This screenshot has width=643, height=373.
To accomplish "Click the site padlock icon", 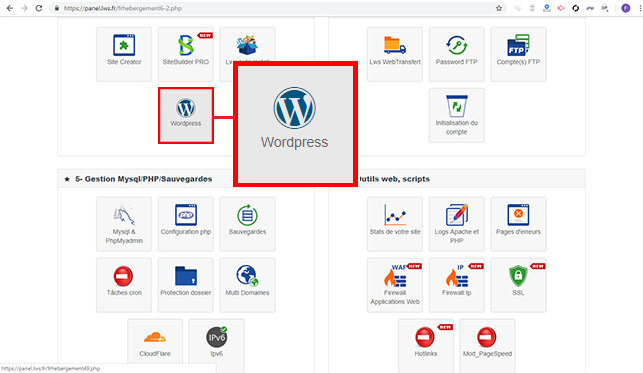I will pyautogui.click(x=57, y=8).
